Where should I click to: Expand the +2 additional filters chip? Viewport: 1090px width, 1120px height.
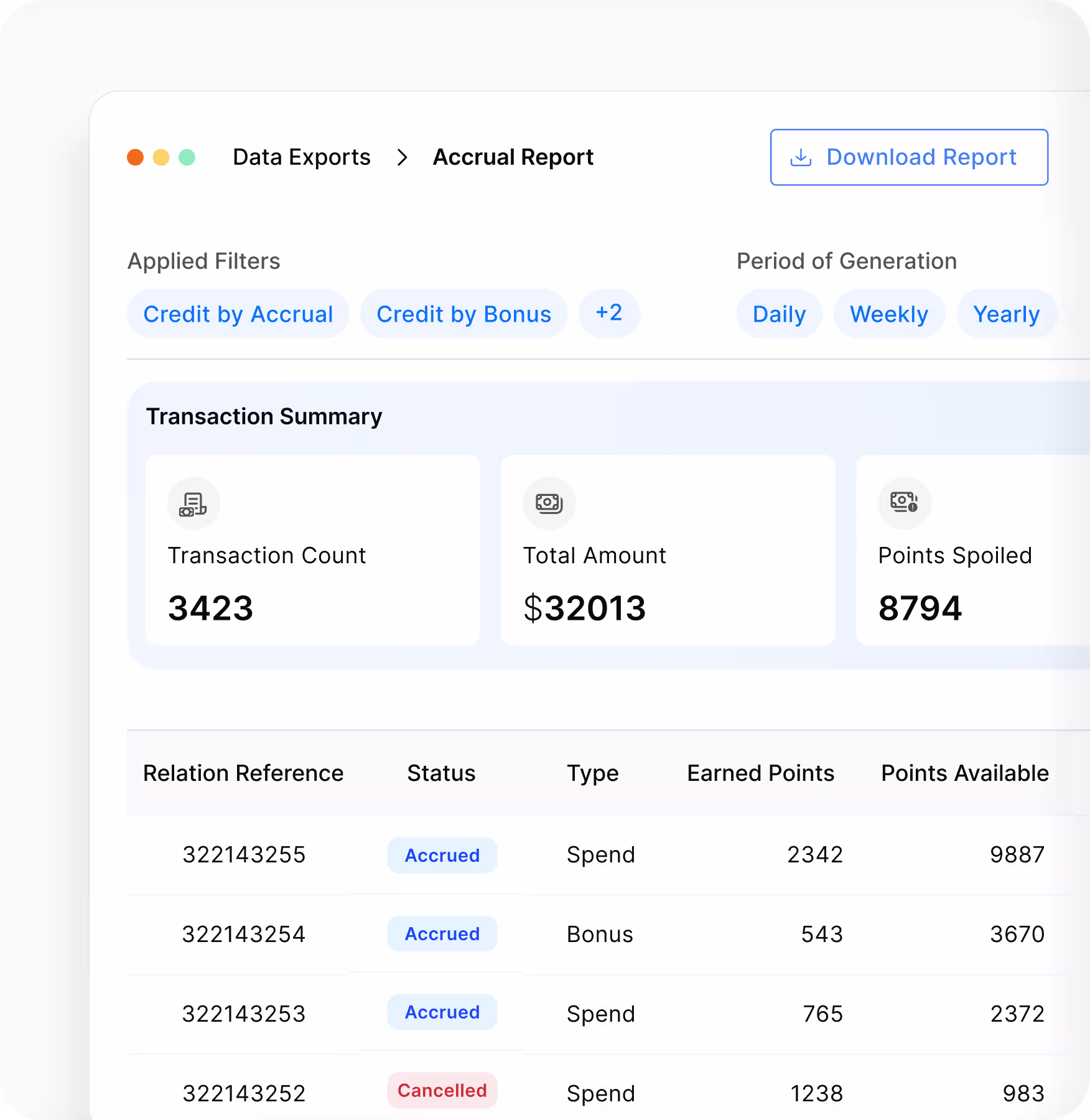609,313
